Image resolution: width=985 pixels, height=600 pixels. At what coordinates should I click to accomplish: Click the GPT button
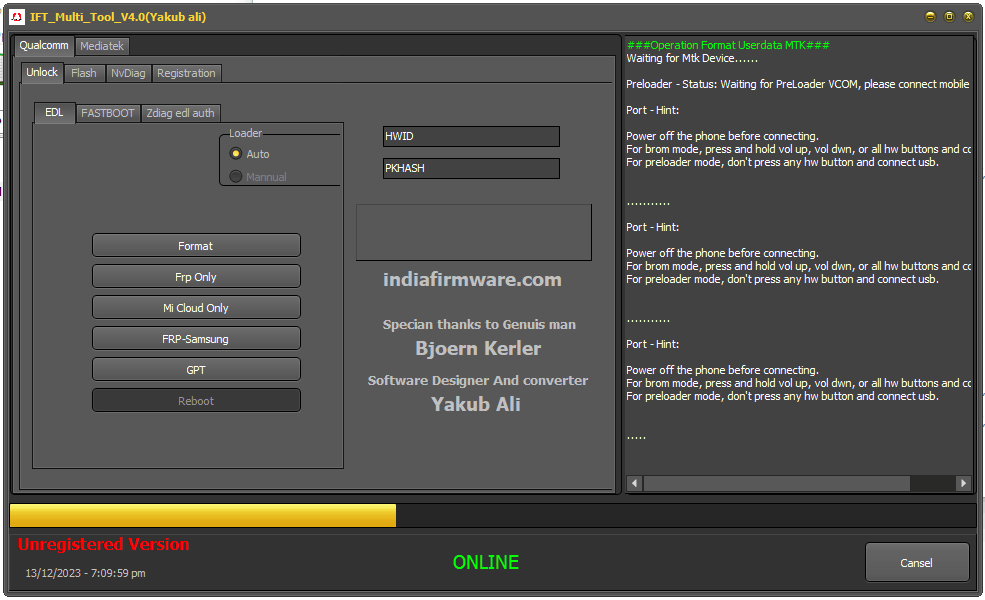coord(196,368)
